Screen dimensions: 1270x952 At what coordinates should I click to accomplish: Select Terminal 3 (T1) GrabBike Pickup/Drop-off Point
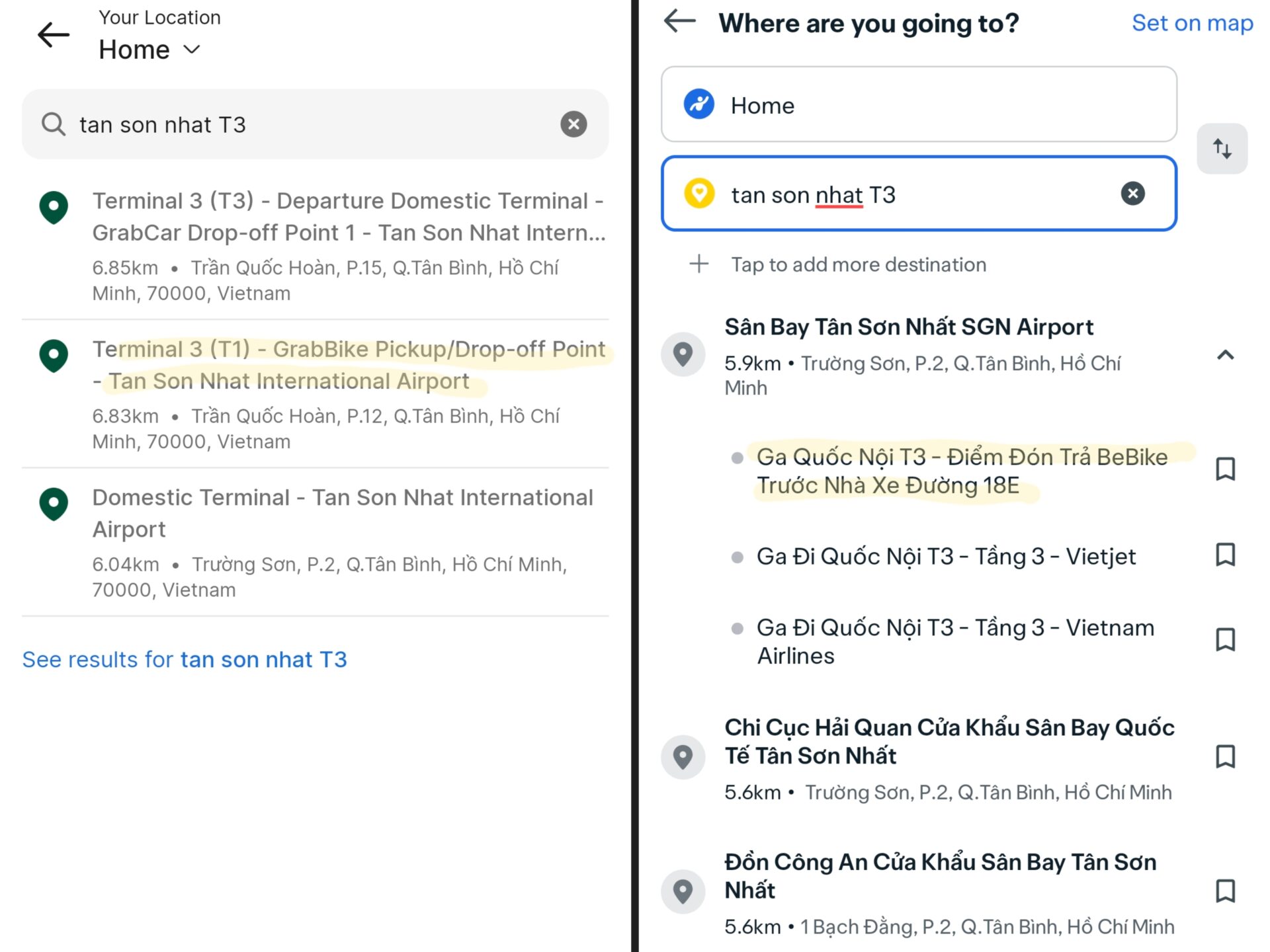[x=315, y=394]
